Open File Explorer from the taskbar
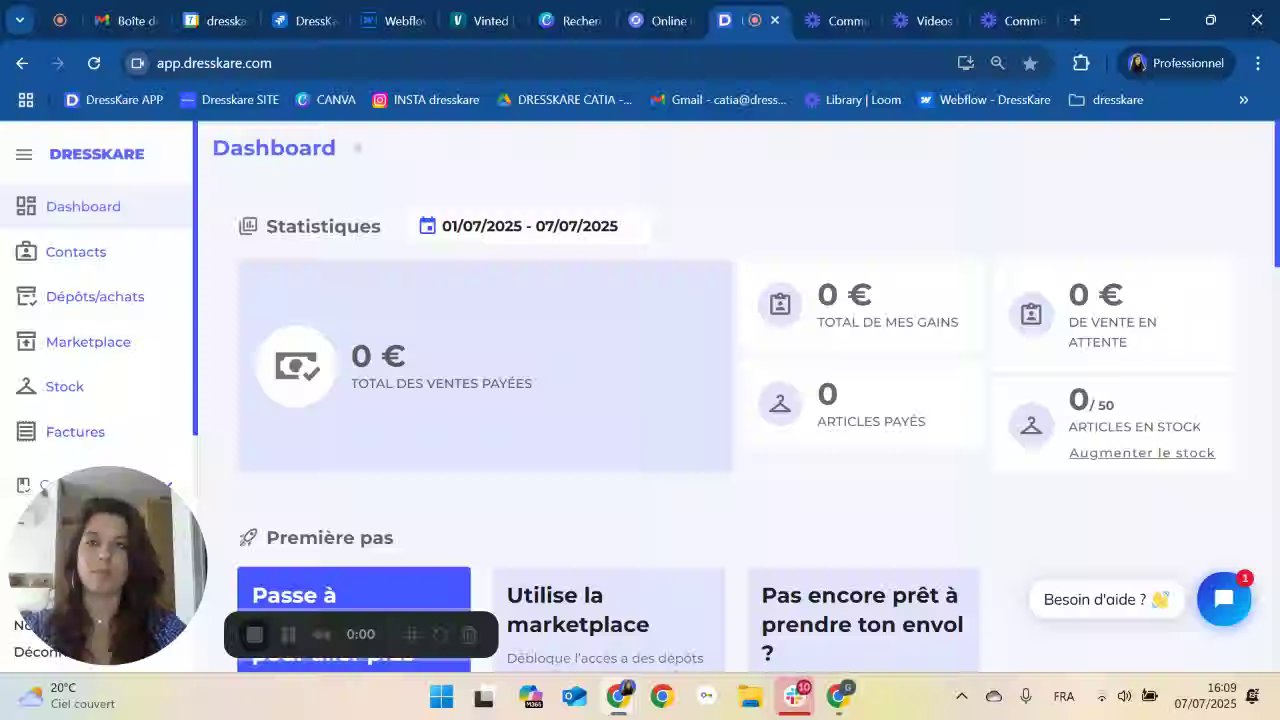 point(750,696)
